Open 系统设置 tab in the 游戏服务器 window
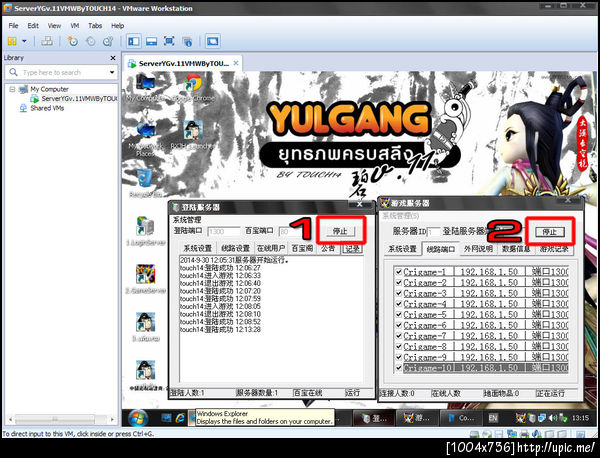The image size is (600, 458). tap(403, 249)
